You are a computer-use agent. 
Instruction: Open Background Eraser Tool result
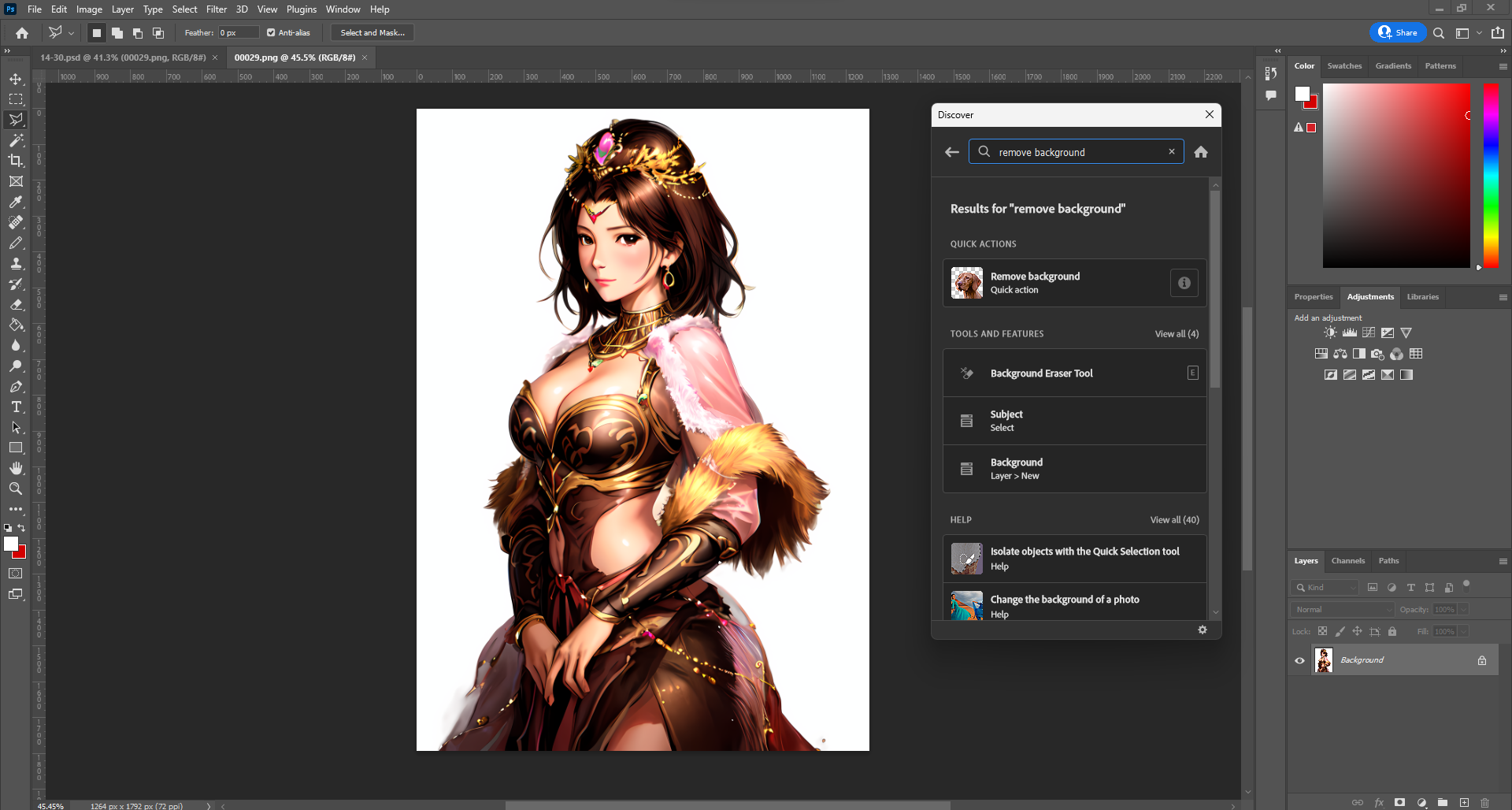[x=1074, y=373]
